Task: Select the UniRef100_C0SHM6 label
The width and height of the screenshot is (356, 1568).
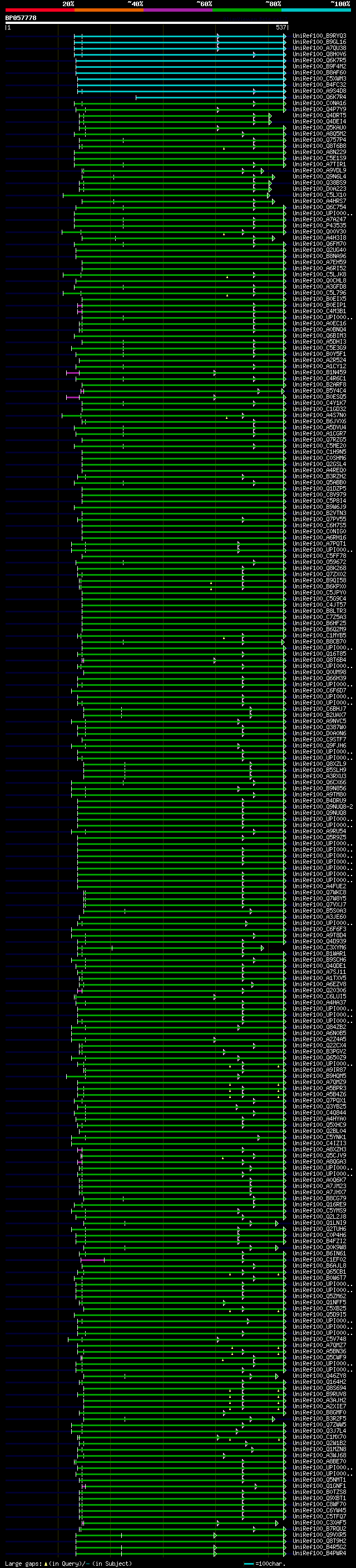Action: [x=319, y=458]
